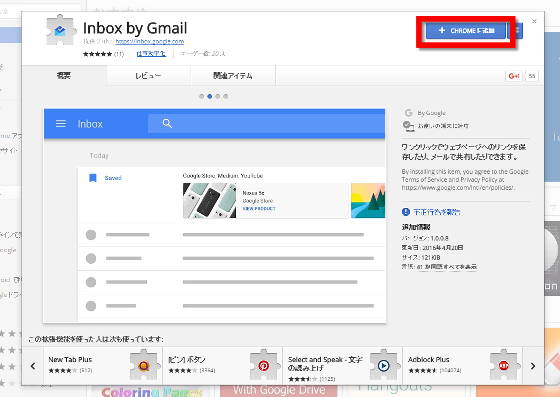Click the Inbox by Gmail extension icon
This screenshot has height=397, width=560.
pos(61,30)
